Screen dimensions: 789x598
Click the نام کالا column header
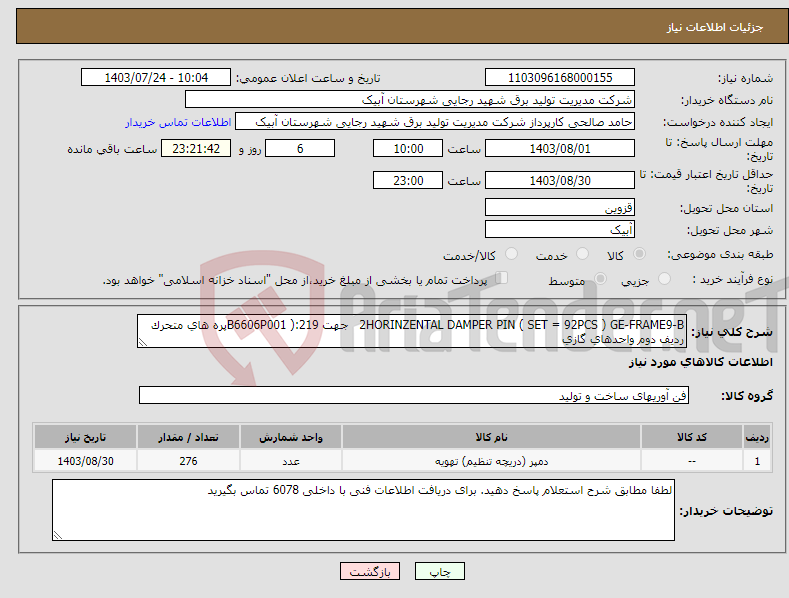point(491,437)
